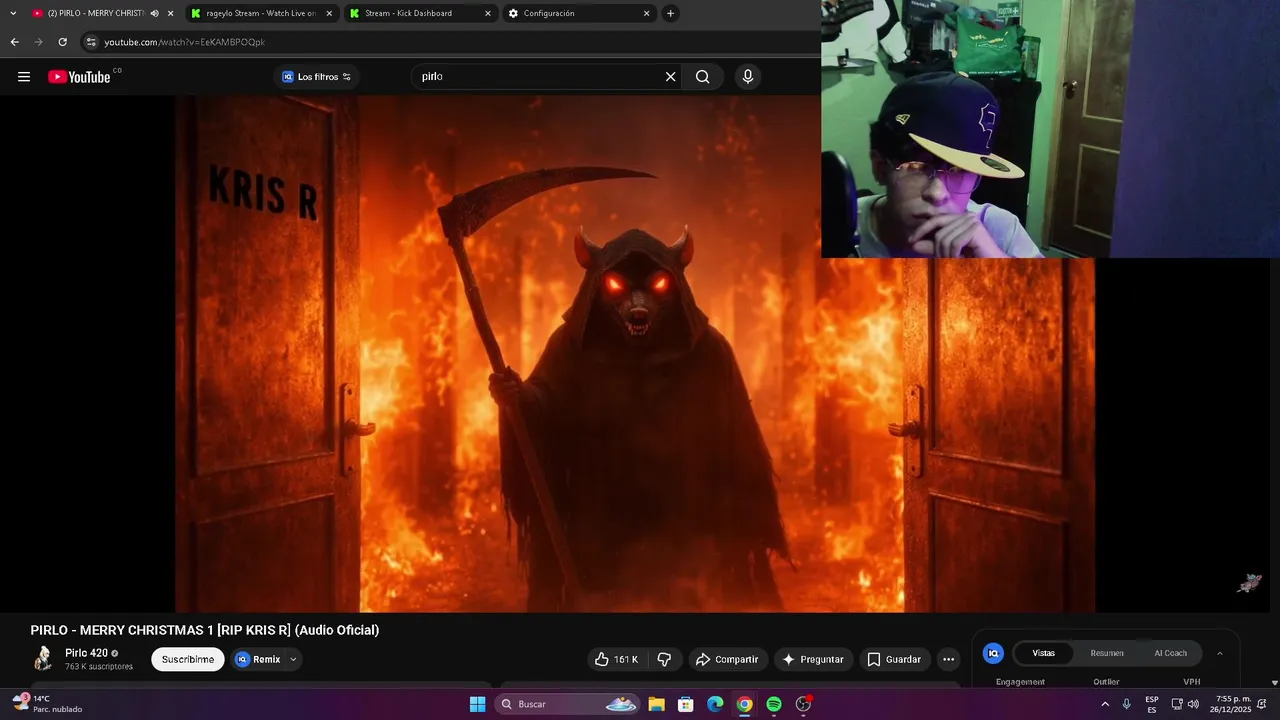
Task: Click the IQ logo icon in the side panel
Action: click(x=993, y=653)
